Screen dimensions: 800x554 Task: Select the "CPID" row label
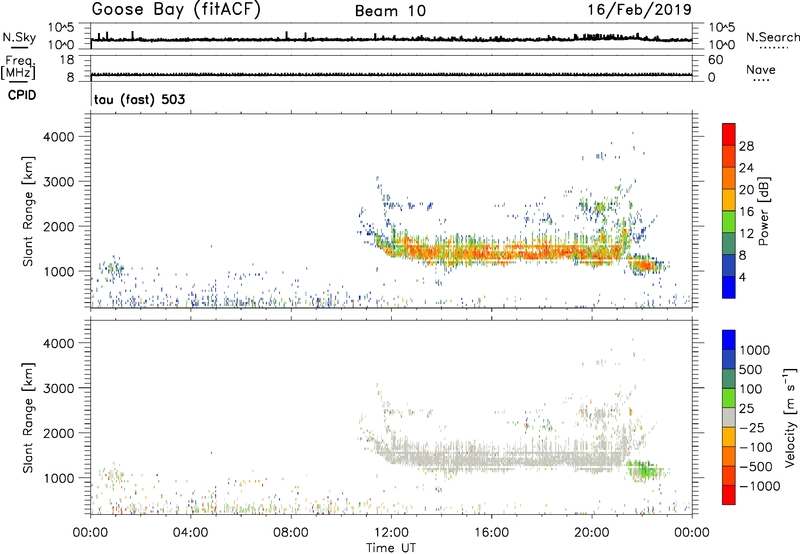(22, 95)
